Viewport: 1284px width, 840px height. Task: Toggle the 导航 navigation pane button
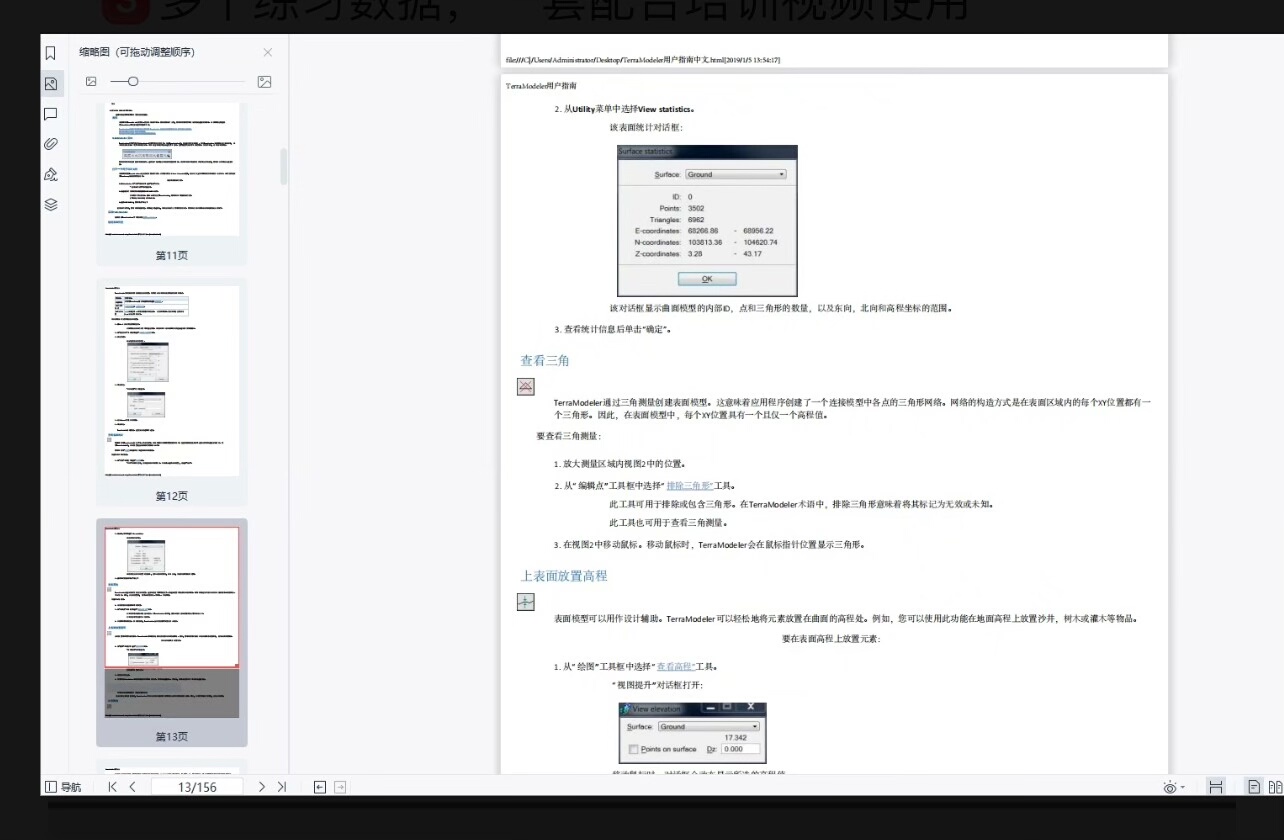tap(63, 787)
